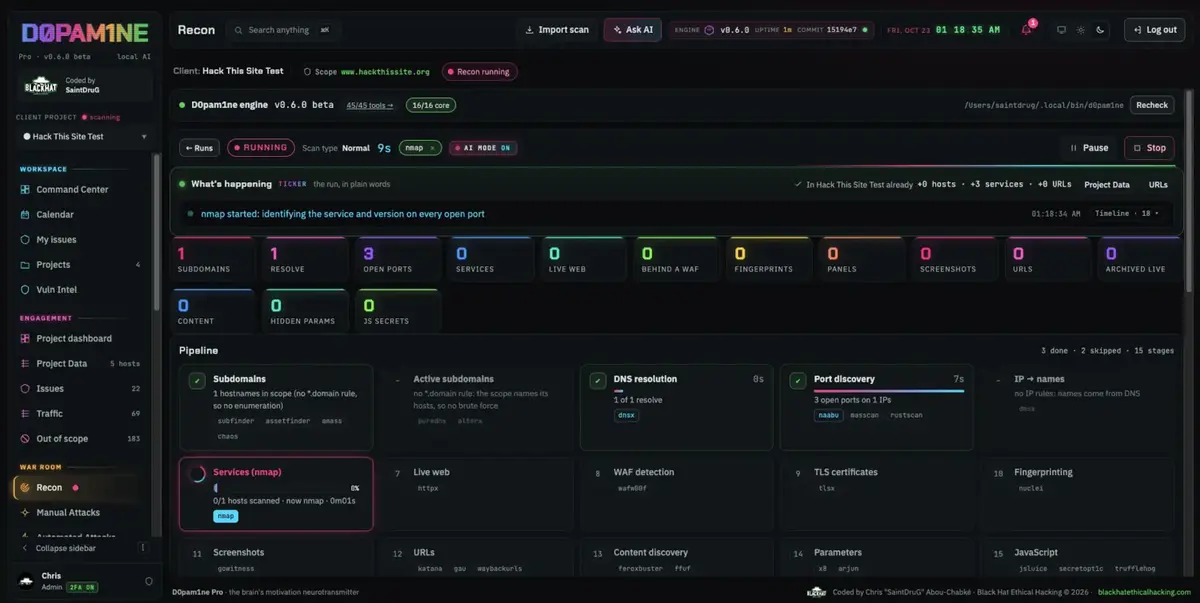Click the Port discovery stage checkmark

(x=797, y=381)
